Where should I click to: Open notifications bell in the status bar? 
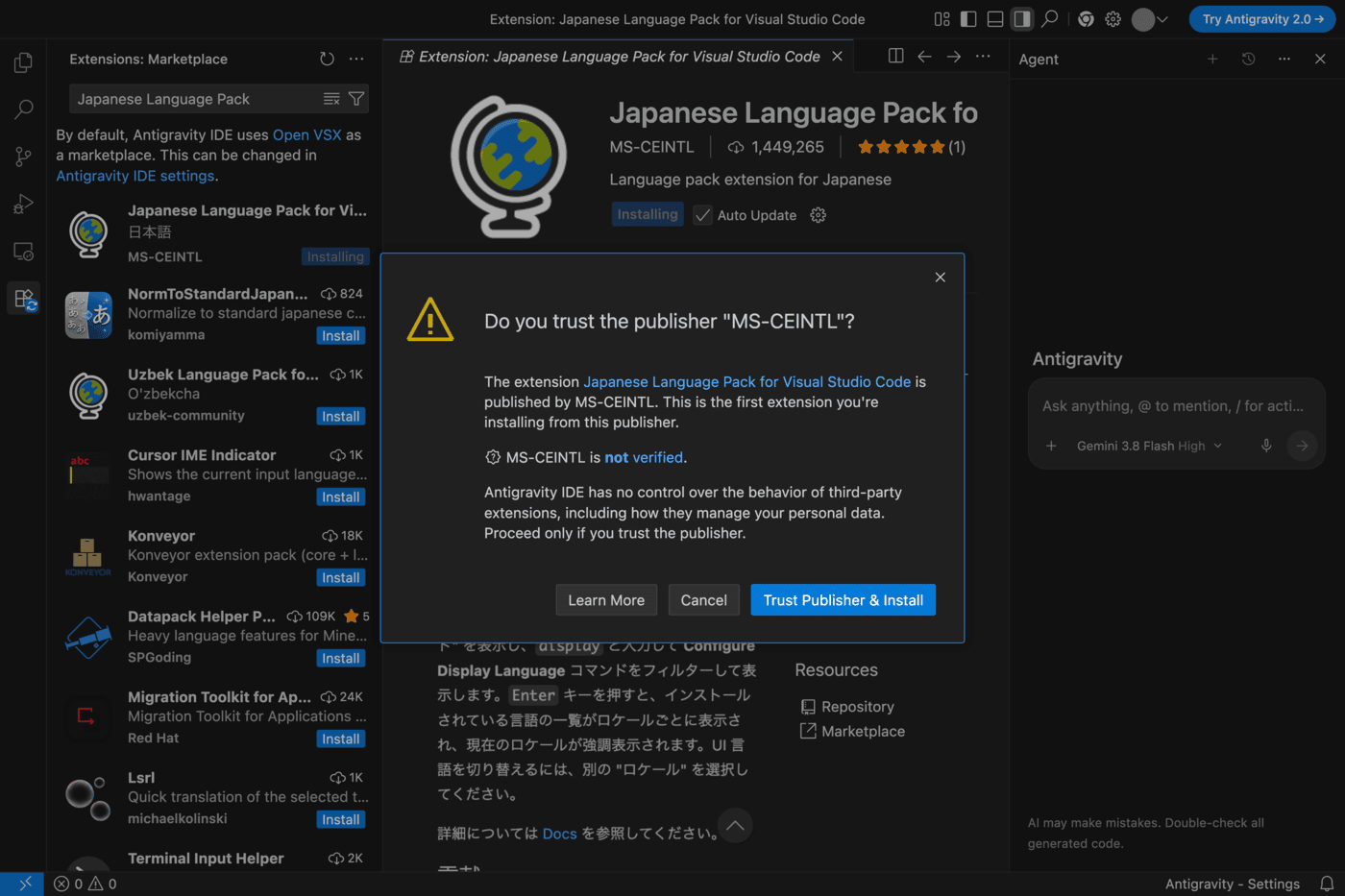[1327, 884]
